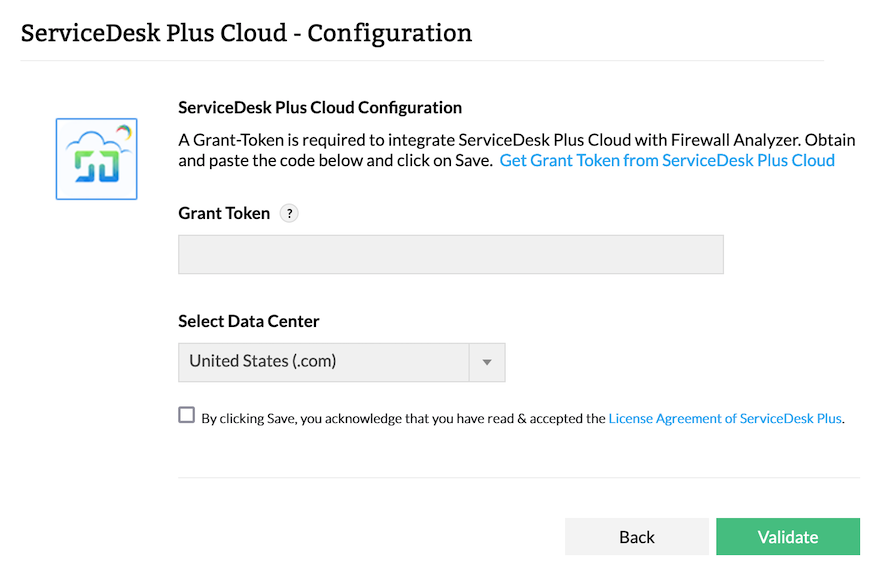The height and width of the screenshot is (575, 880).
Task: Click the Data Center dropdown arrow
Action: [x=487, y=362]
